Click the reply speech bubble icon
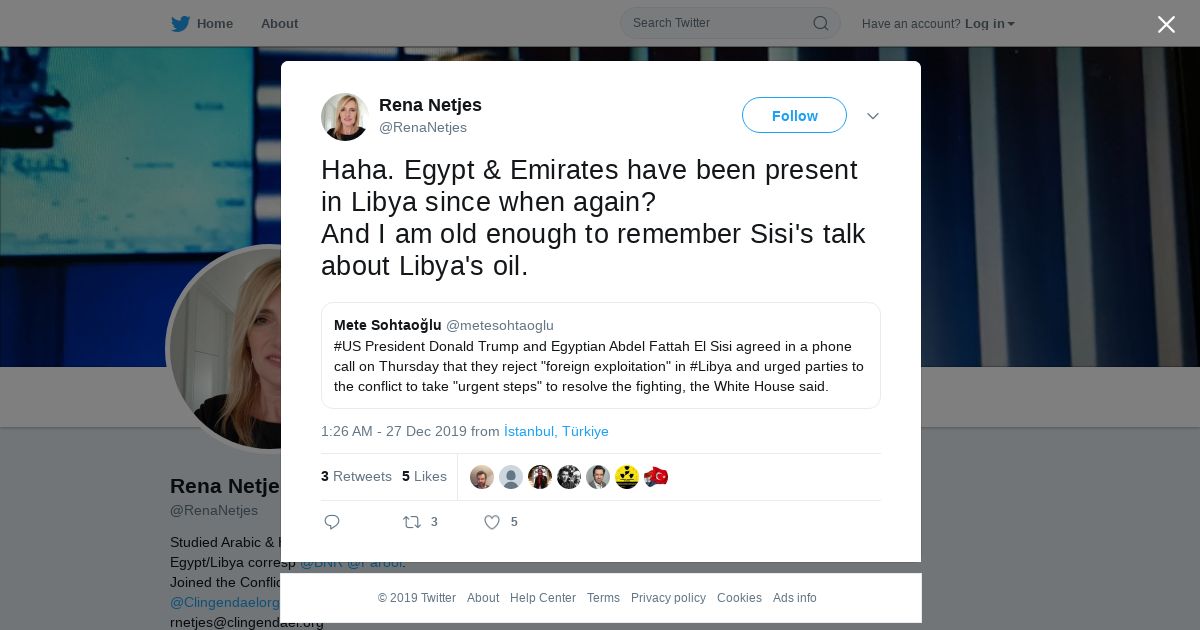1200x630 pixels. coord(332,522)
